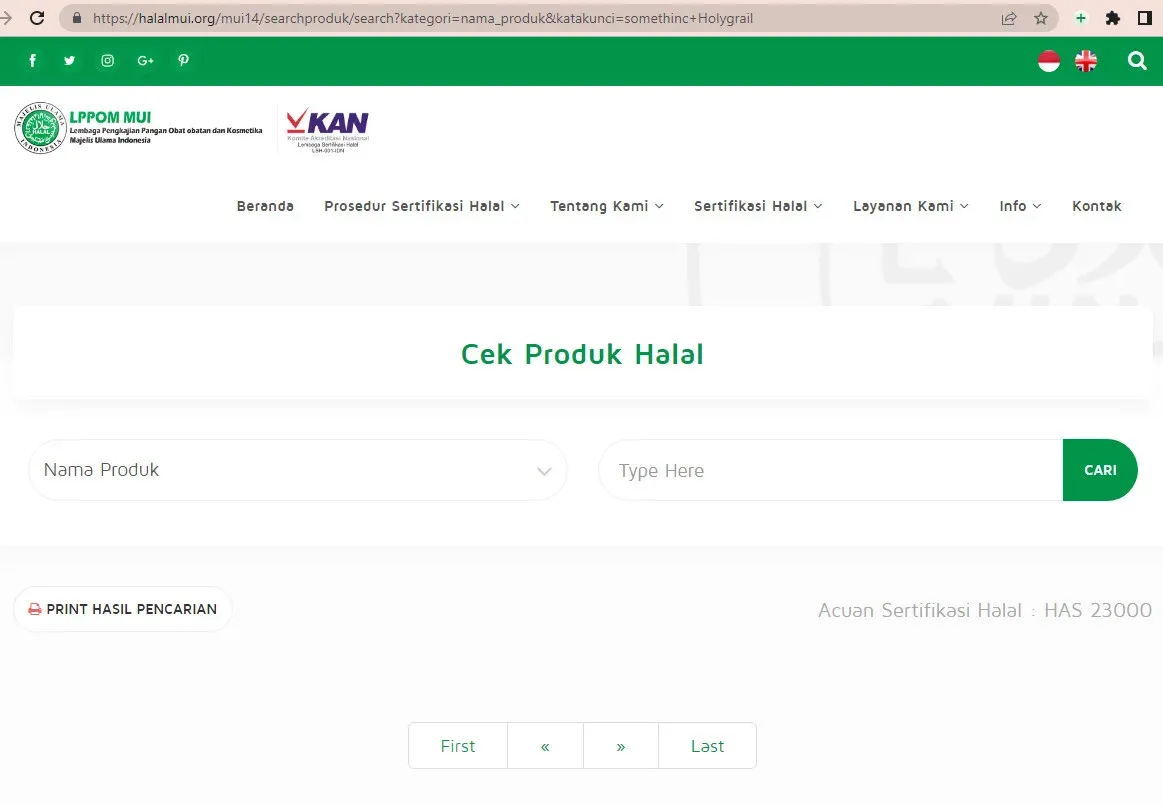Image resolution: width=1163 pixels, height=805 pixels.
Task: Go to First results page
Action: point(458,746)
